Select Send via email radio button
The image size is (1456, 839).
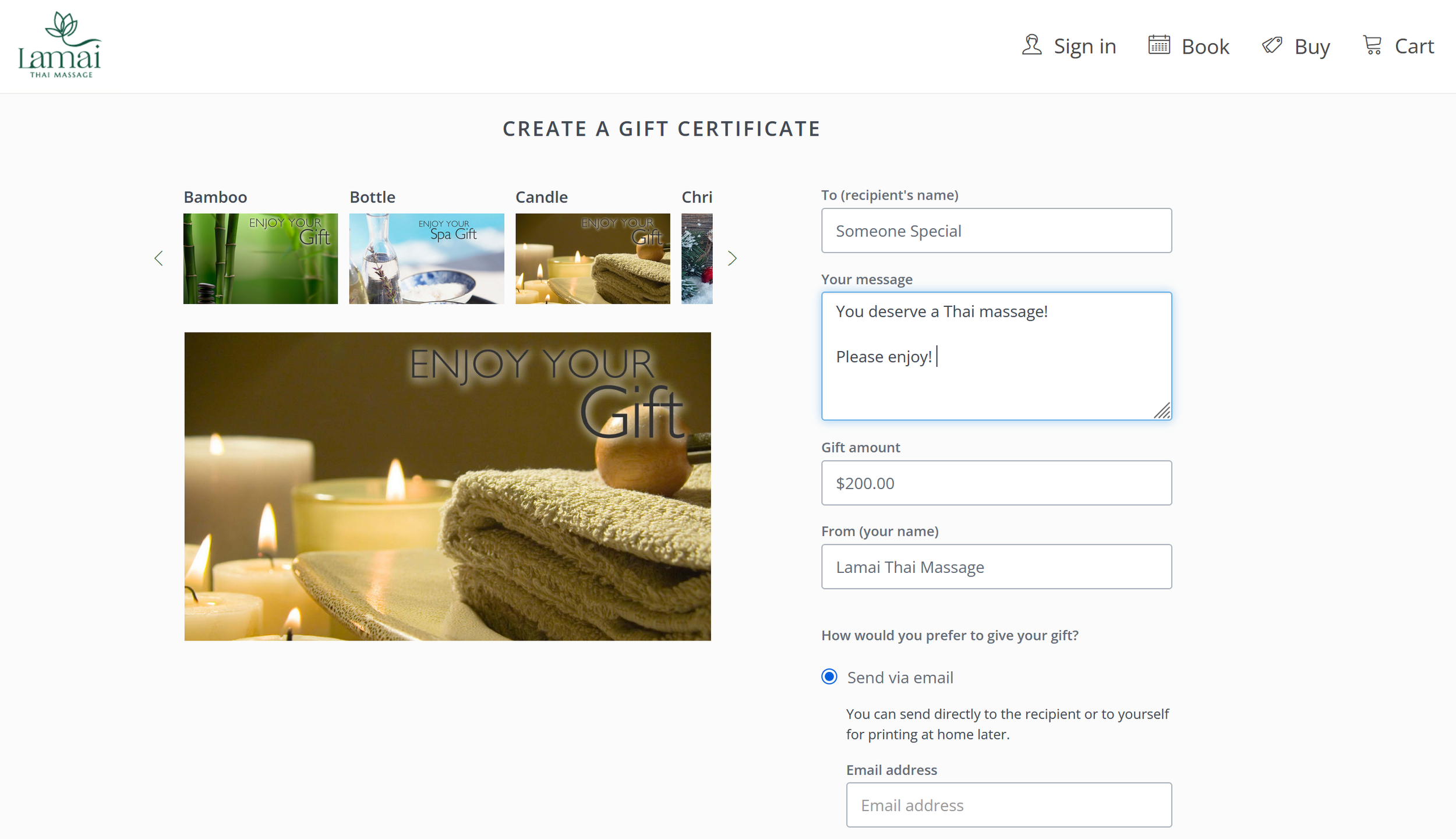[829, 677]
